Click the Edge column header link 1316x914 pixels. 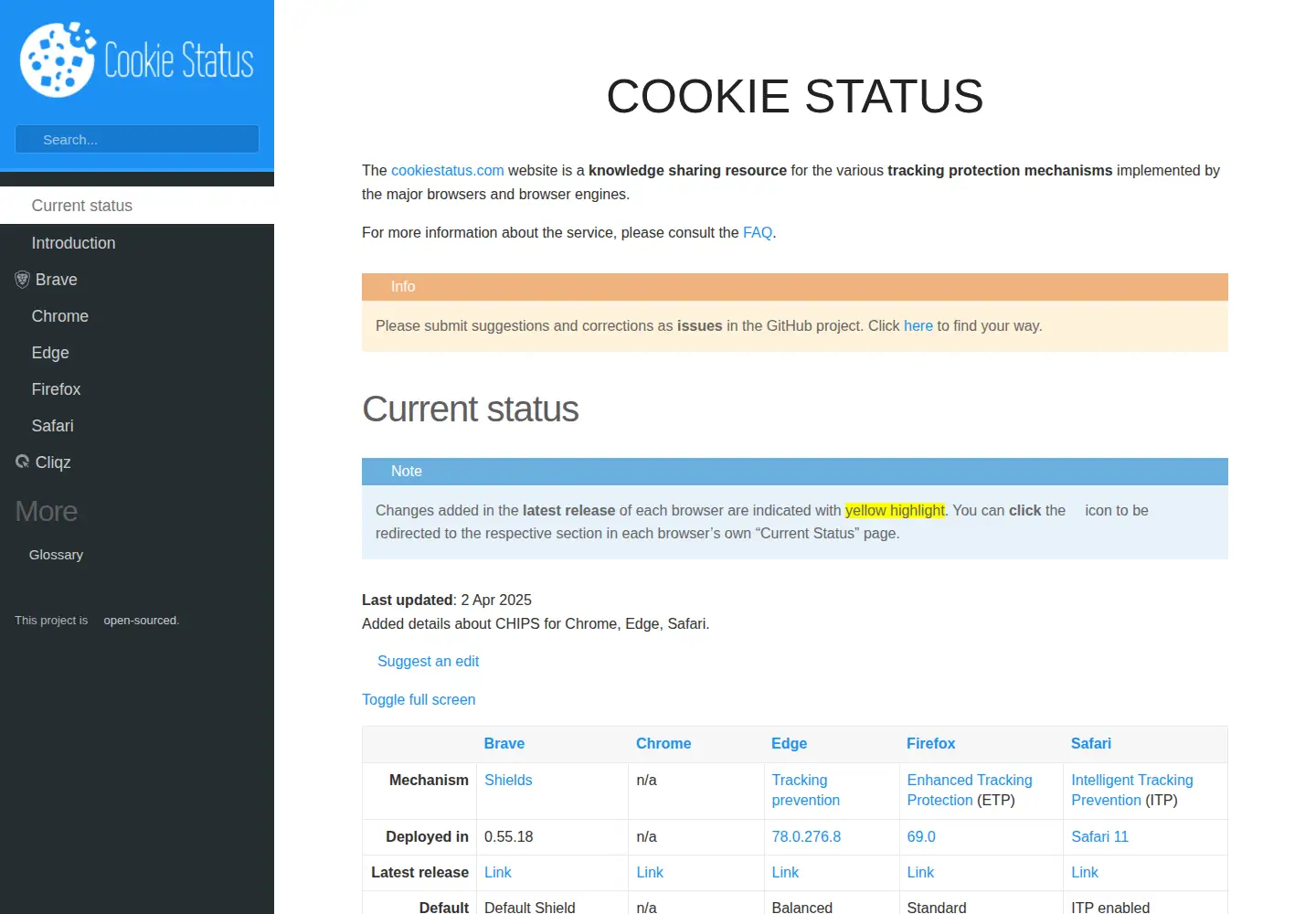pyautogui.click(x=789, y=743)
